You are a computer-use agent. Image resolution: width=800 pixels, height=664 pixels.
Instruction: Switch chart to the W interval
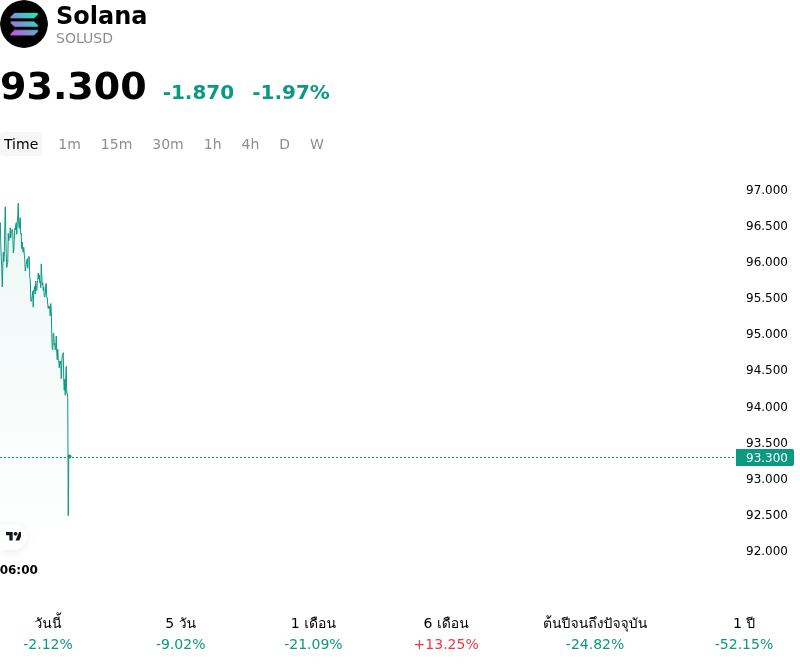click(x=317, y=144)
